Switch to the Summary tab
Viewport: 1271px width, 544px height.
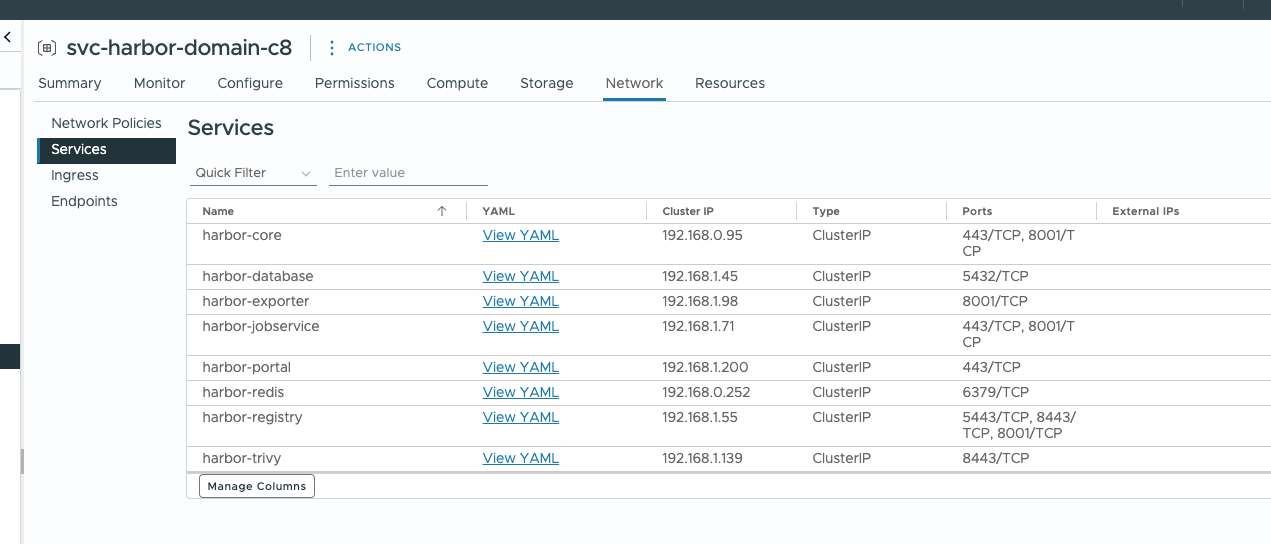tap(69, 83)
